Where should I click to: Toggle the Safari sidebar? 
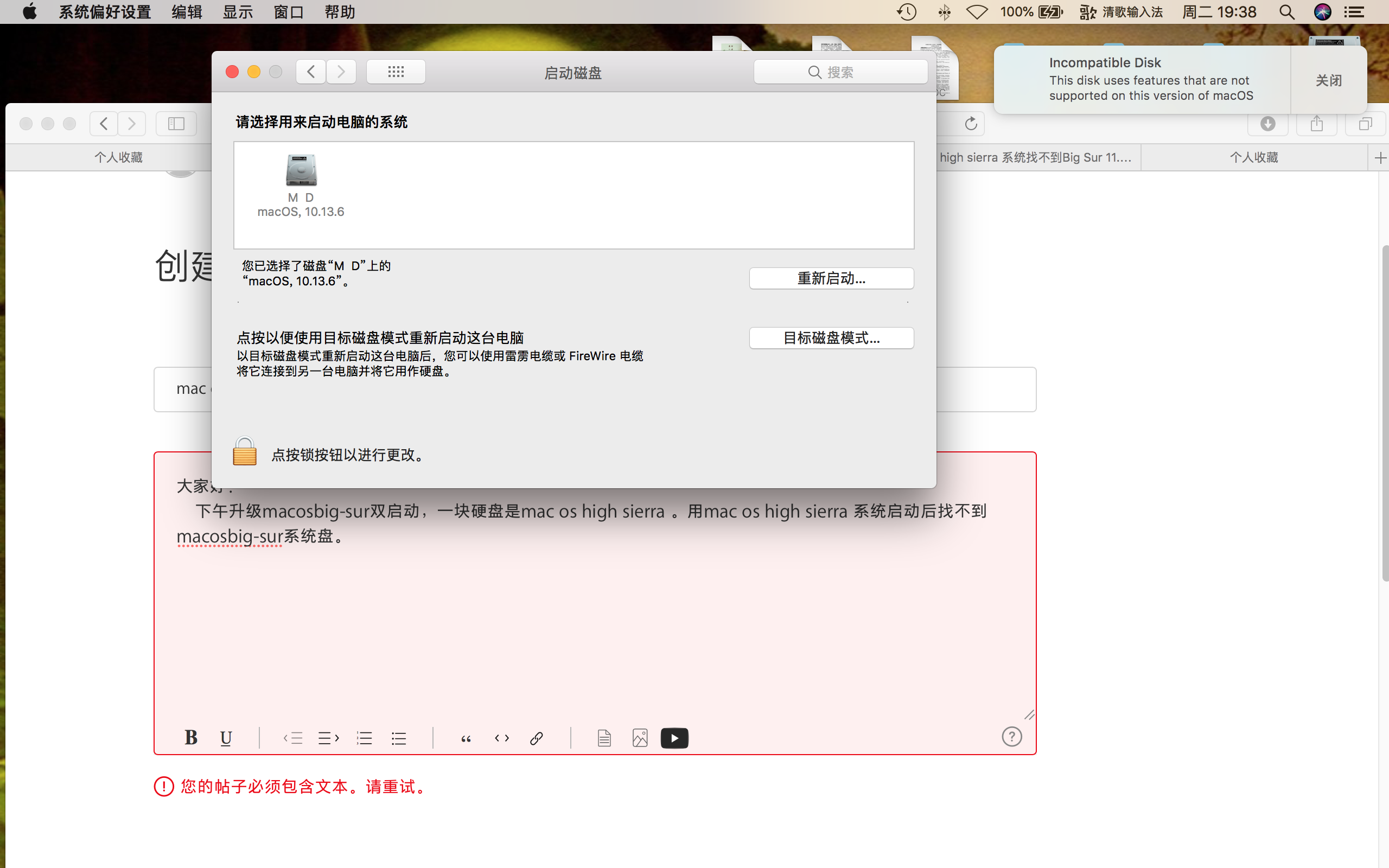tap(176, 124)
